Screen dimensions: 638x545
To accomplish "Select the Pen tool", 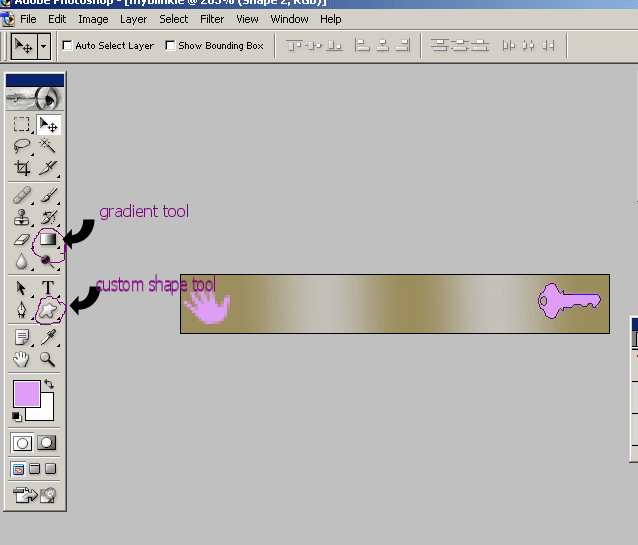I will click(22, 311).
